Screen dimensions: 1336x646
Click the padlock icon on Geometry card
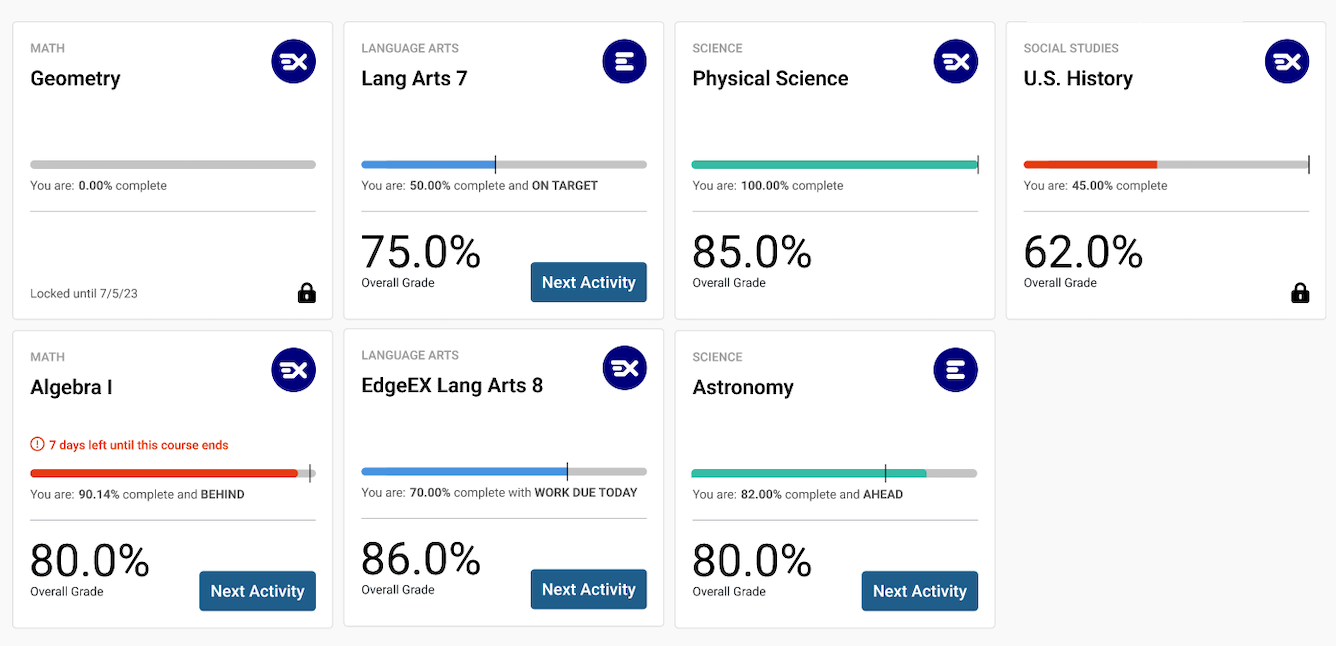(307, 293)
